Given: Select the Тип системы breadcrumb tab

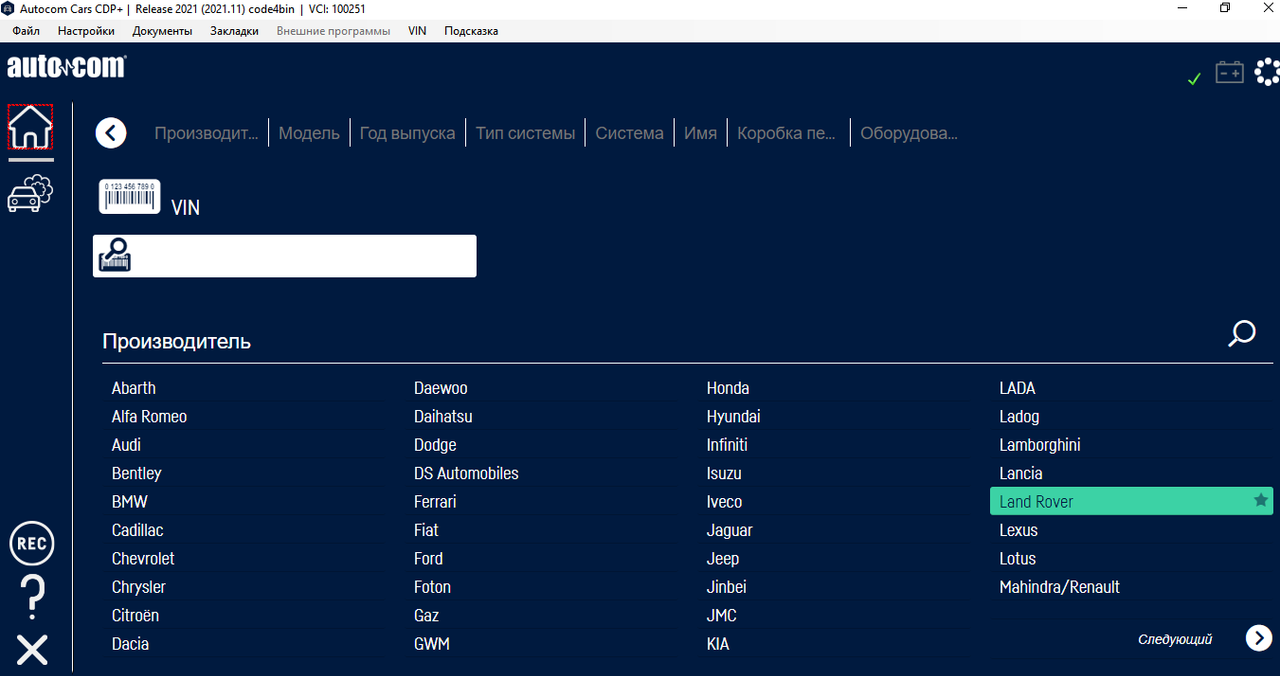Looking at the screenshot, I should (525, 133).
